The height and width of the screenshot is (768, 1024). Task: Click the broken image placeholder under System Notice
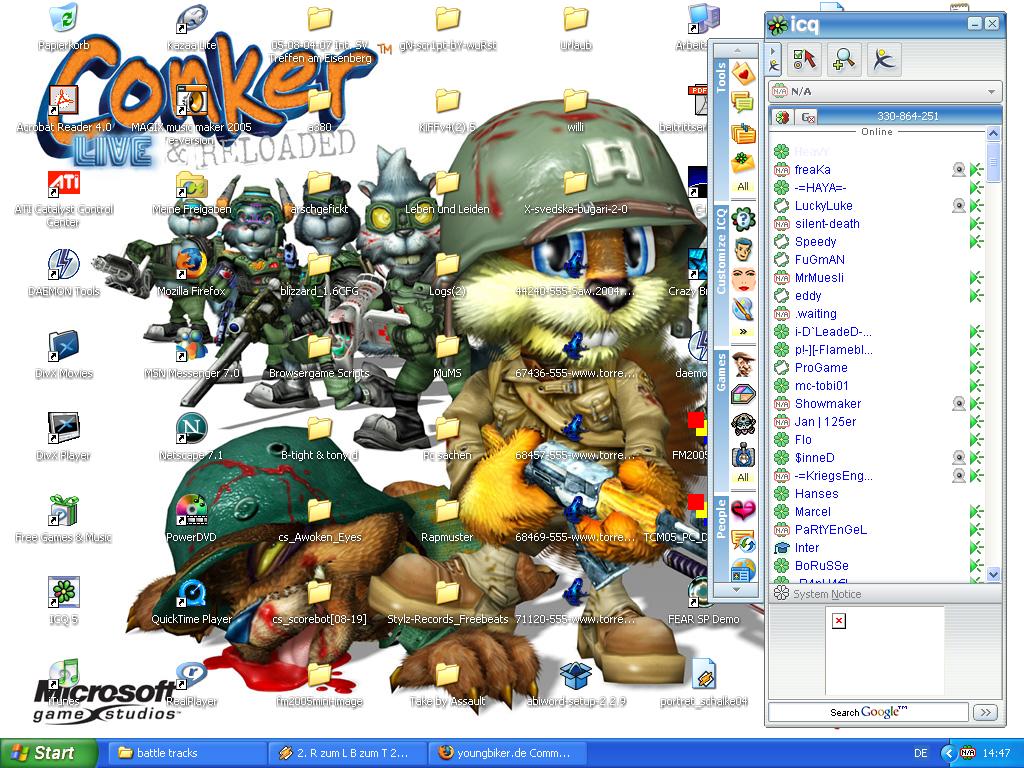[x=839, y=620]
